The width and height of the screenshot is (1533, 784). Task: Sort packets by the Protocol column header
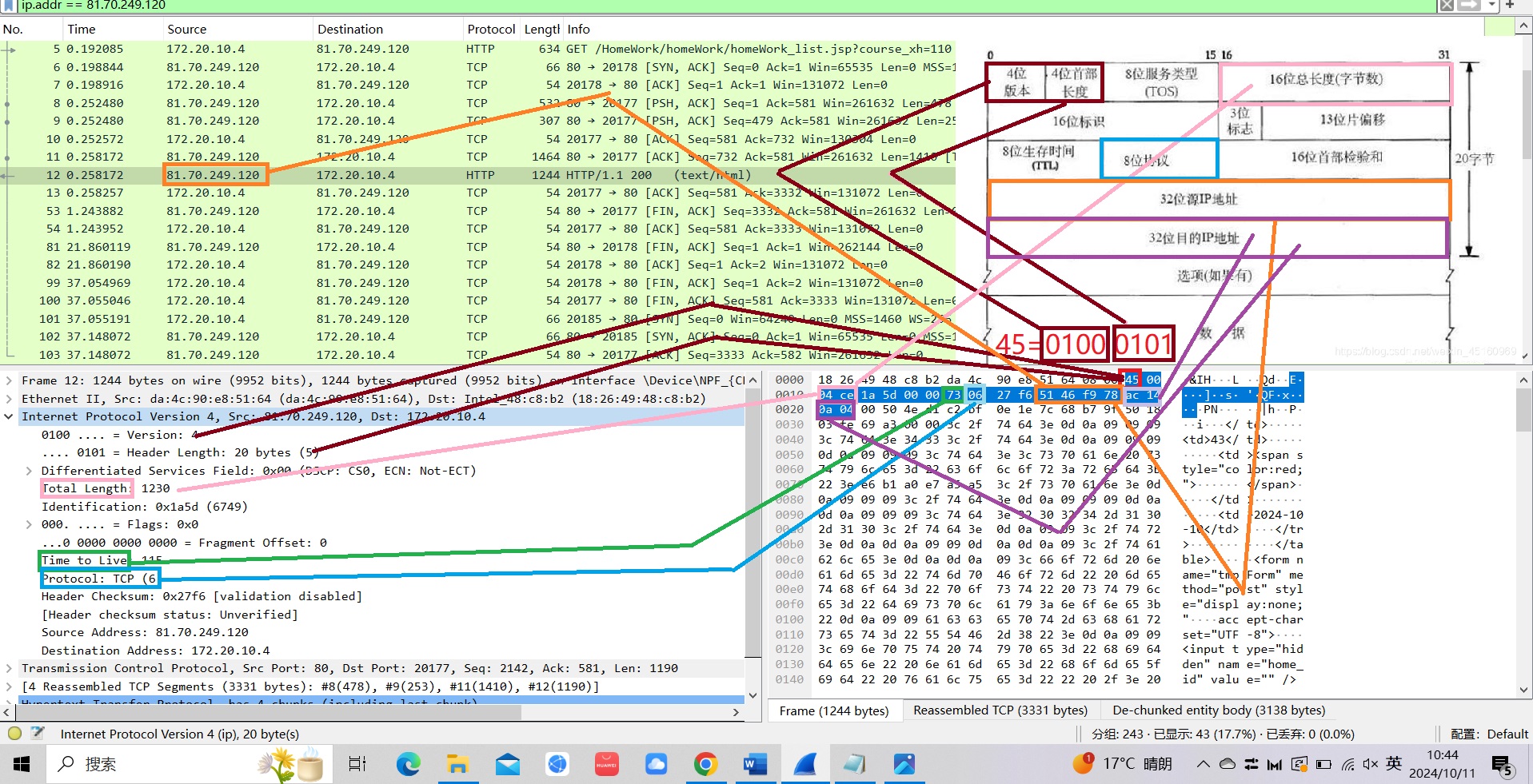pyautogui.click(x=491, y=30)
